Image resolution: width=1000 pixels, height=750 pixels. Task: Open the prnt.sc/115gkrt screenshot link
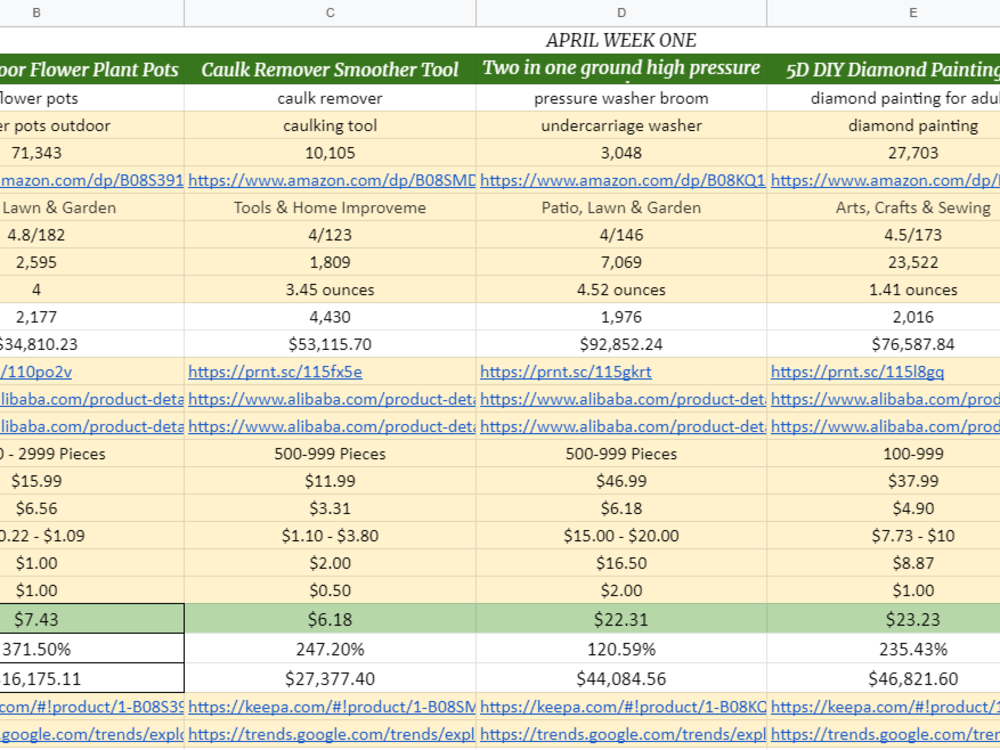click(566, 372)
